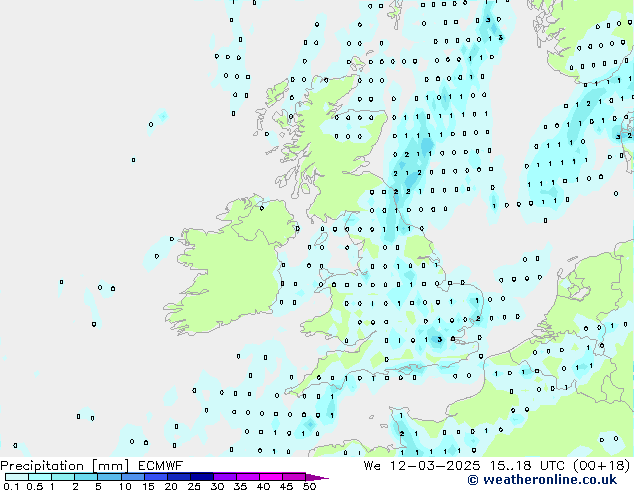This screenshot has width=634, height=490.
Task: Click the "(00+18)" forecast run label
Action: pyautogui.click(x=602, y=466)
